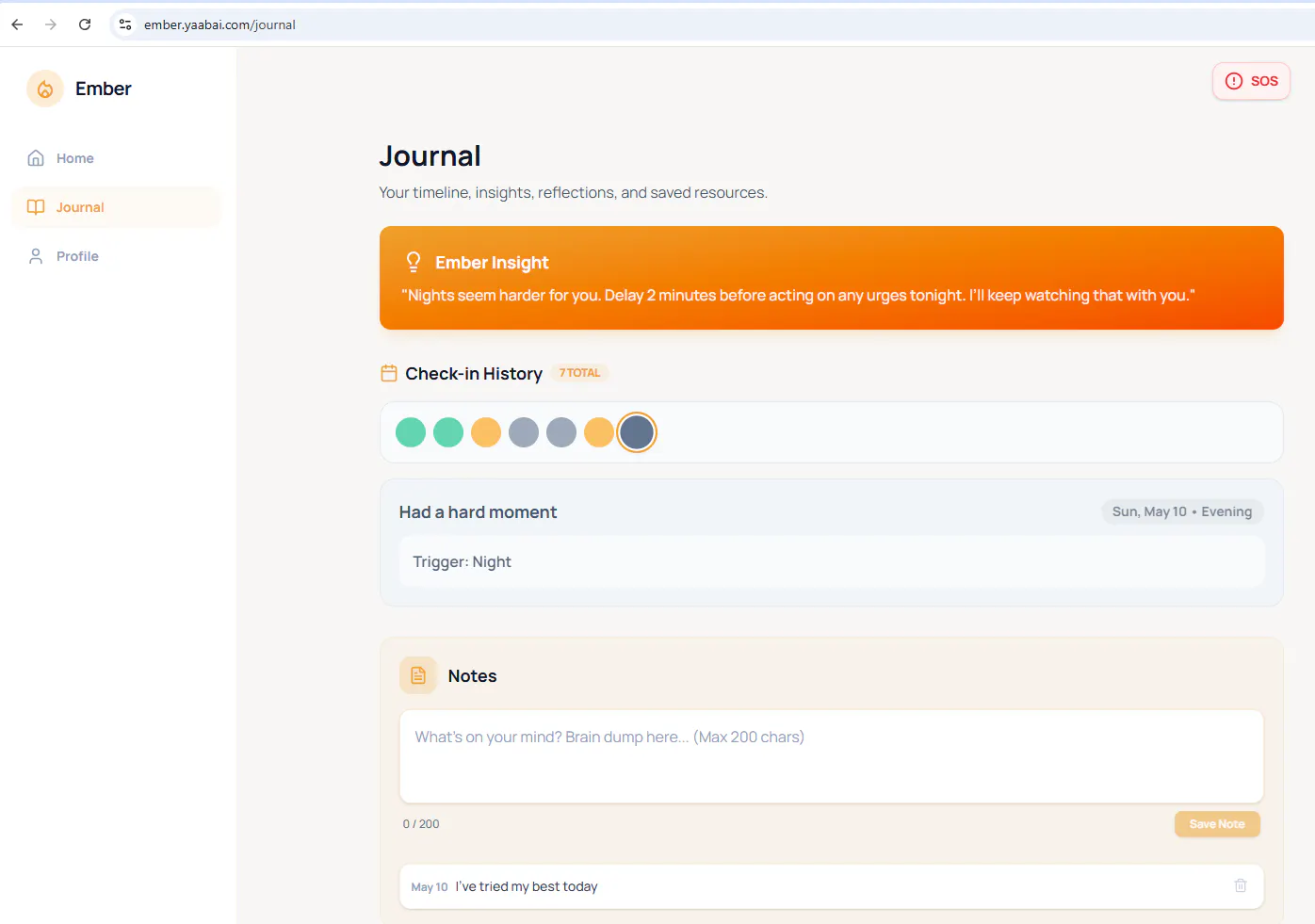Viewport: 1315px width, 924px height.
Task: Click the 7 TOTAL badge
Action: coord(579,373)
